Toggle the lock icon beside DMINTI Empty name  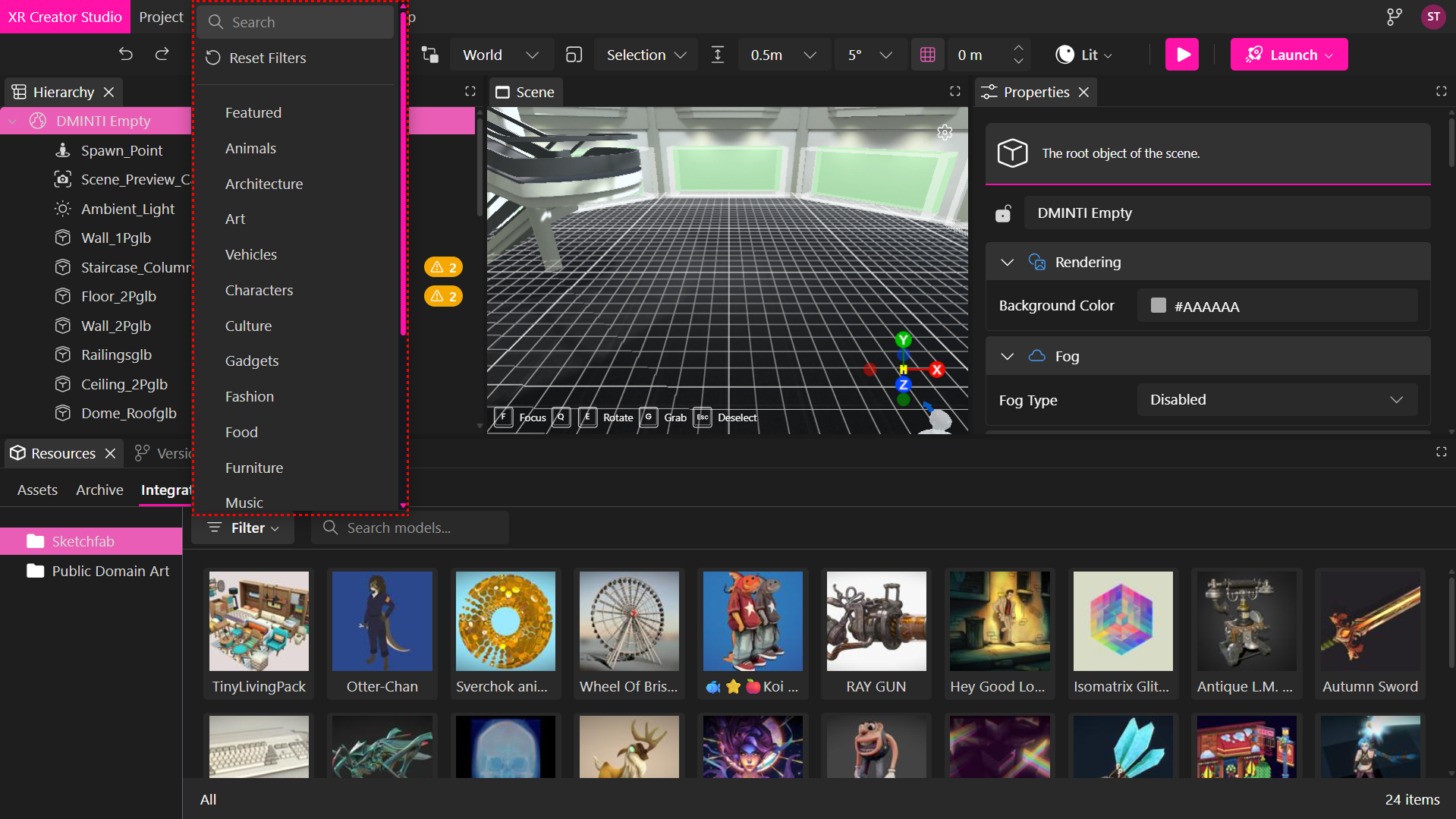pos(1003,213)
